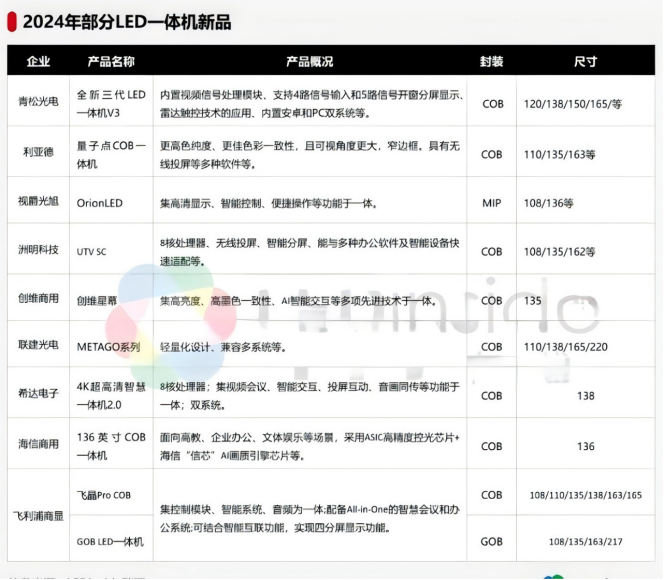Click the 希达电子 description about 视频会议
Screen dimensions: 664x580
coord(310,396)
